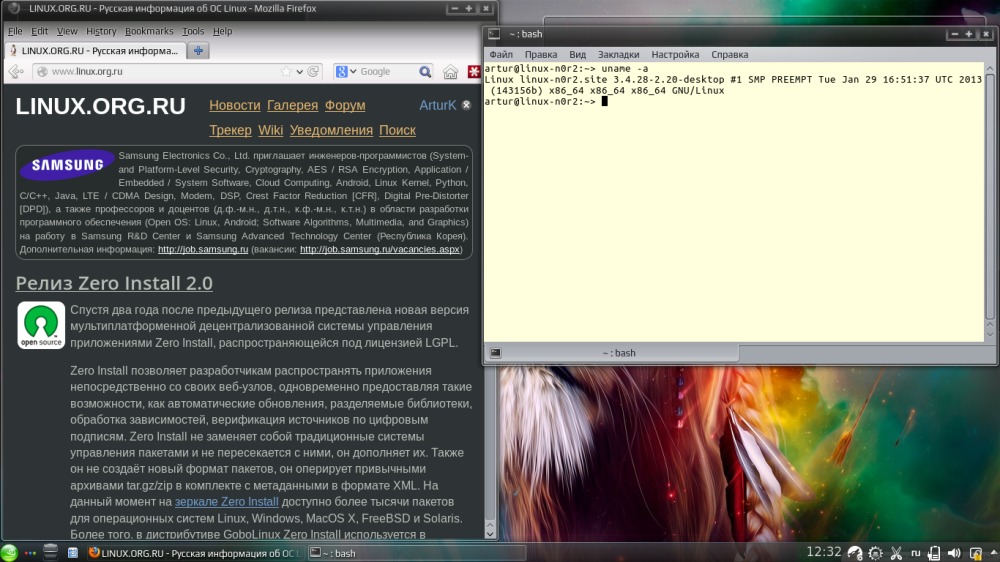Open the volume speaker tray icon
1000x562 pixels.
click(954, 553)
